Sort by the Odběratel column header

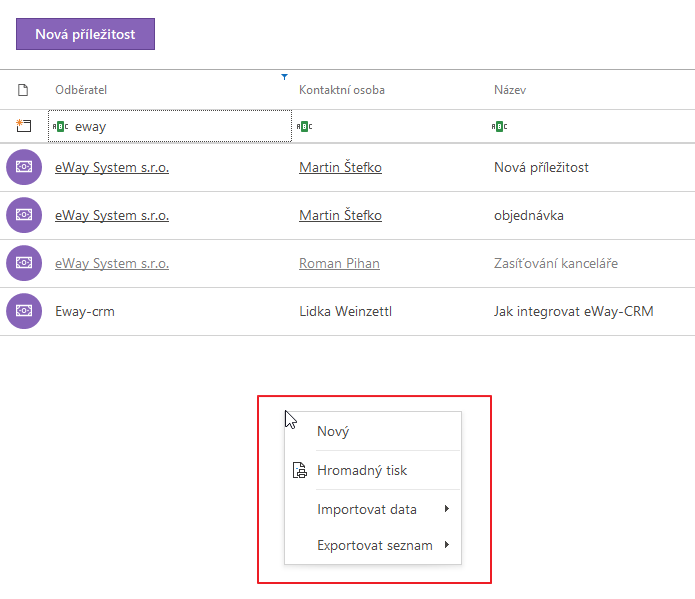81,90
